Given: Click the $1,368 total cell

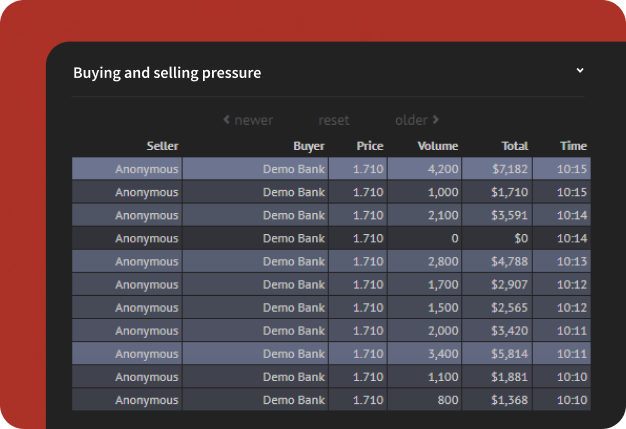Looking at the screenshot, I should coord(508,400).
